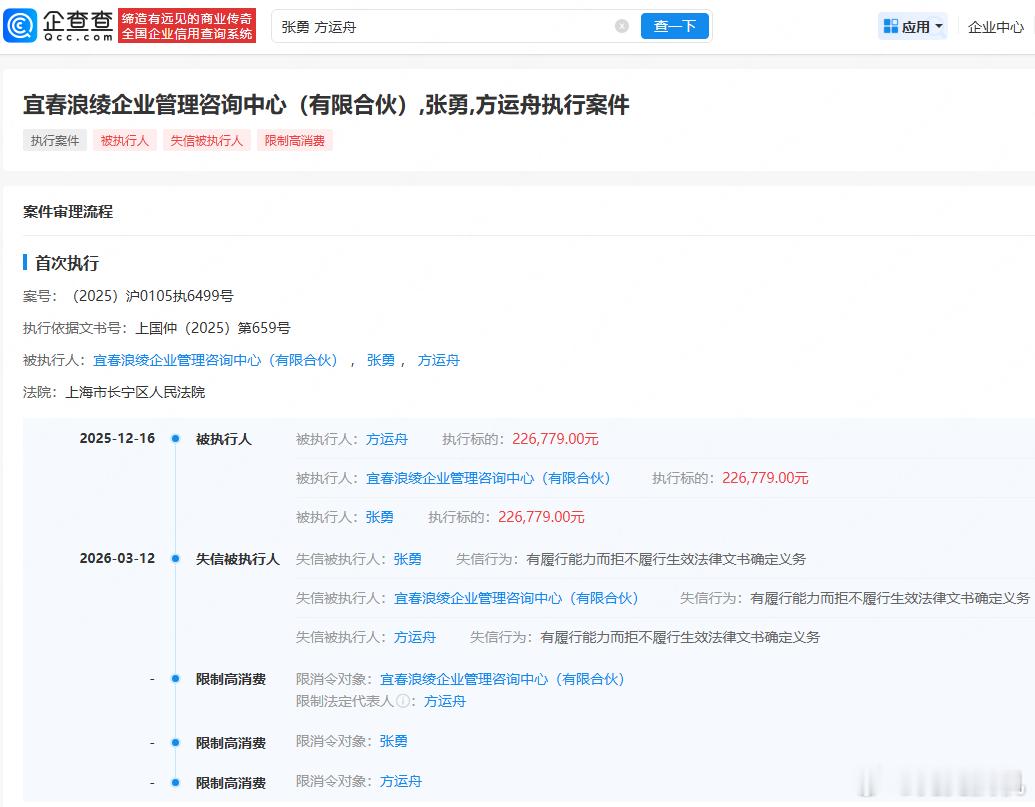The image size is (1035, 807).
Task: Click the 张勇 link in the 被执行人 row
Action: (381, 360)
